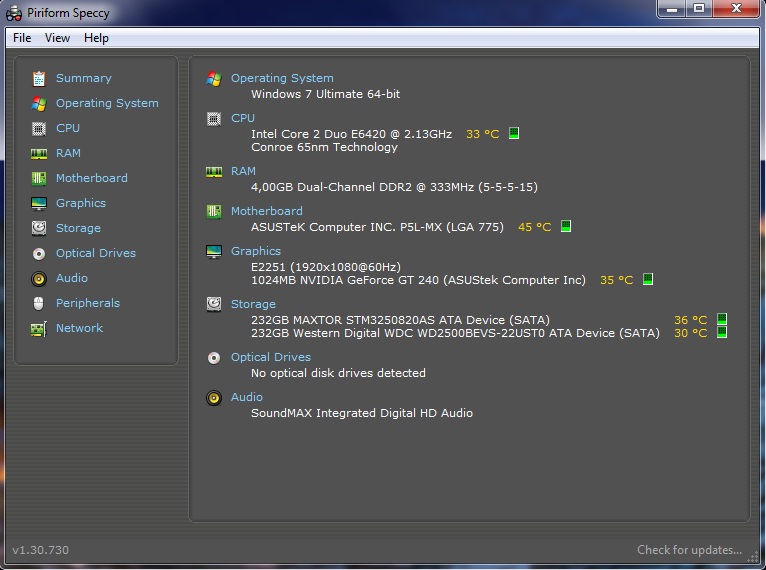Click the Storage drive icon in main panel
Viewport: 766px width, 570px height.
click(x=214, y=304)
